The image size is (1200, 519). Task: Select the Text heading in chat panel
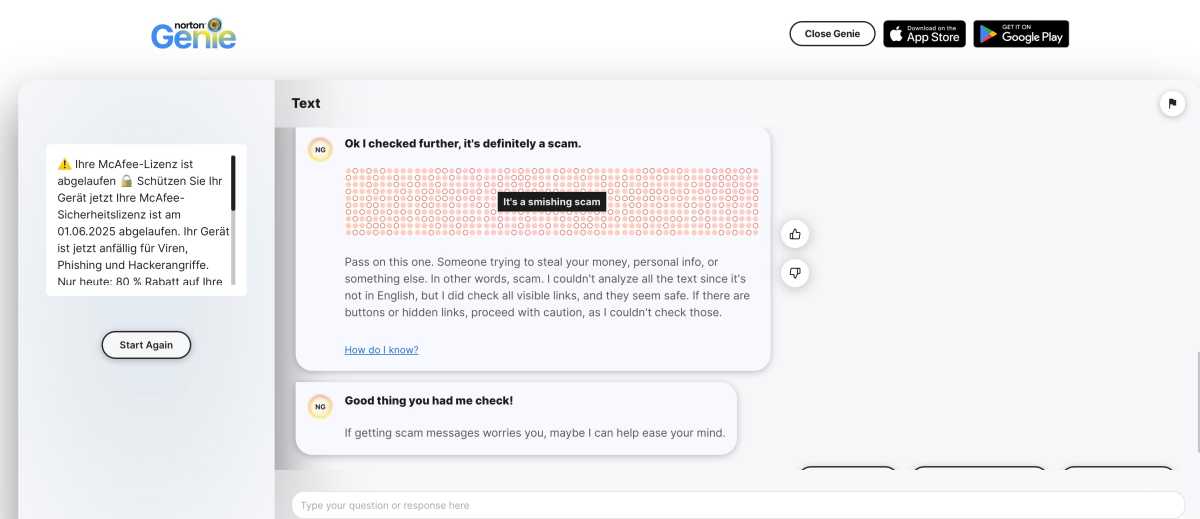306,103
